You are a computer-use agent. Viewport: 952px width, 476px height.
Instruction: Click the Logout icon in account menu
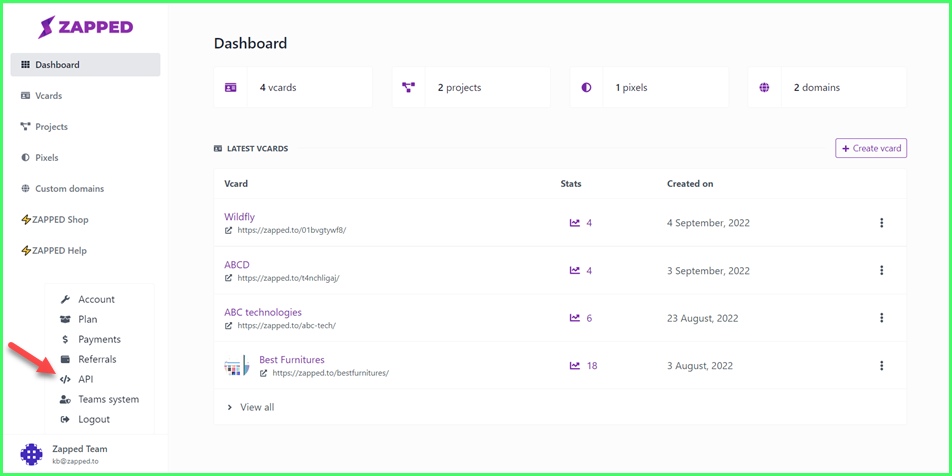coord(66,420)
